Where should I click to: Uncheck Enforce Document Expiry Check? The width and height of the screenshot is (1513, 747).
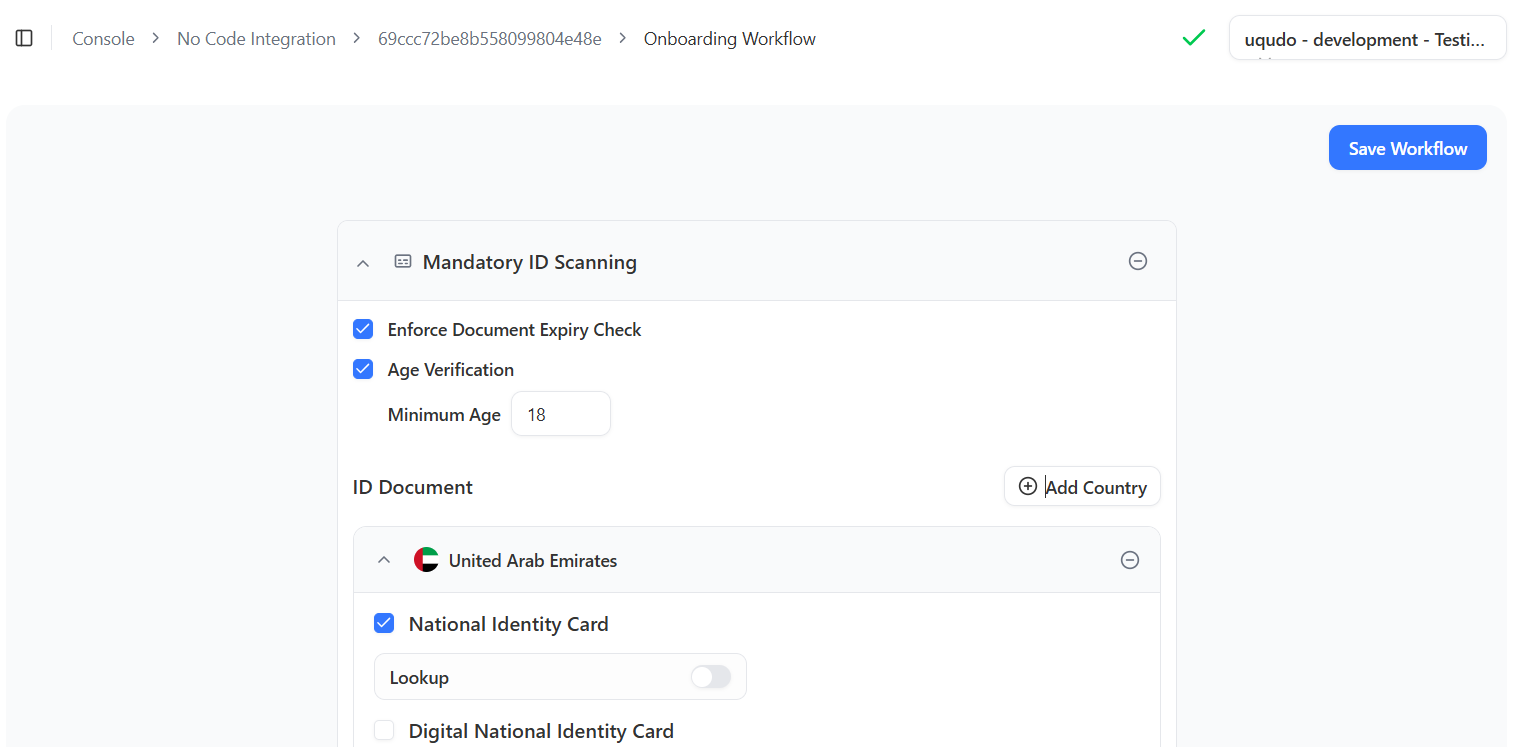point(363,329)
